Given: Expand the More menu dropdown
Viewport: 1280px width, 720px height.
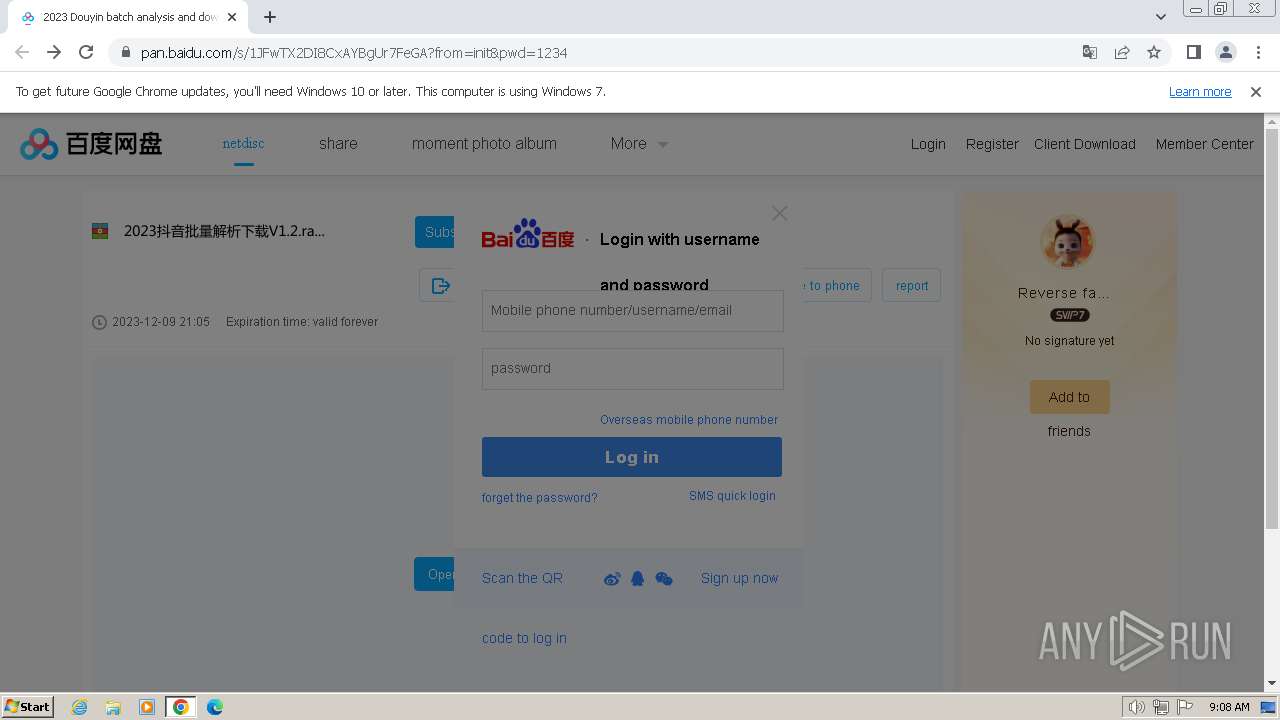Looking at the screenshot, I should pos(639,144).
